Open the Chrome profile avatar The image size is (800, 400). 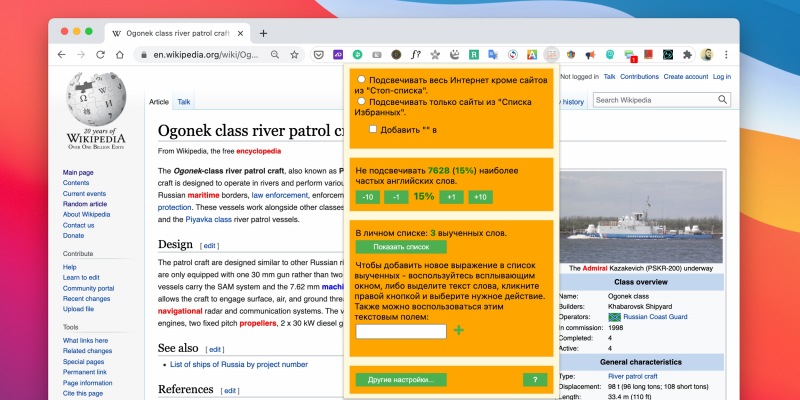point(707,55)
